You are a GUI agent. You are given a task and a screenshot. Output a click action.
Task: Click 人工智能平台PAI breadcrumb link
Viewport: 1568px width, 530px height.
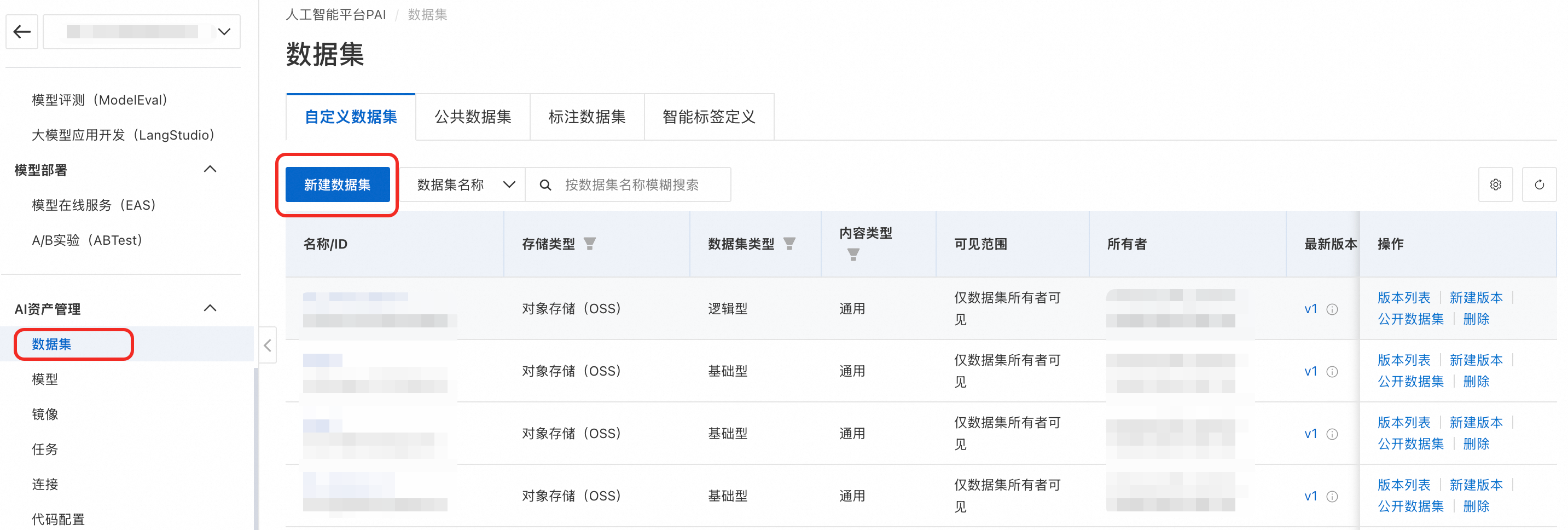(x=336, y=15)
